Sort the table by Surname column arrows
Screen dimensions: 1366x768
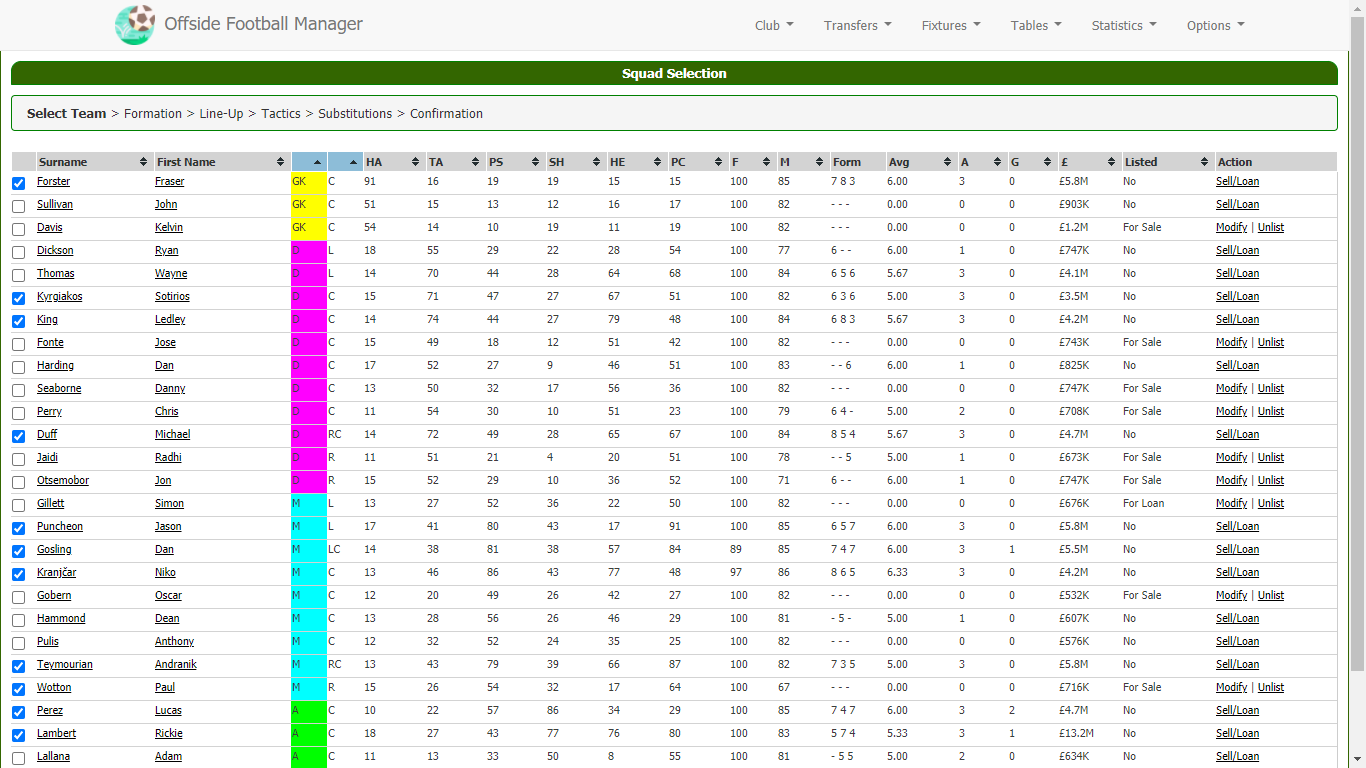143,162
